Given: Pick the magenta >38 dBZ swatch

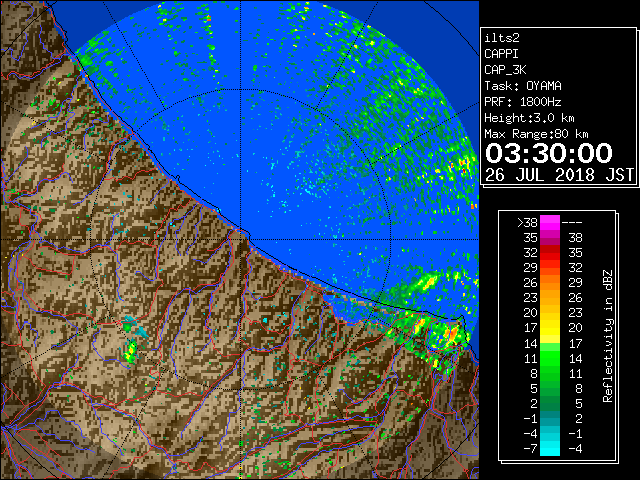Looking at the screenshot, I should [550, 223].
